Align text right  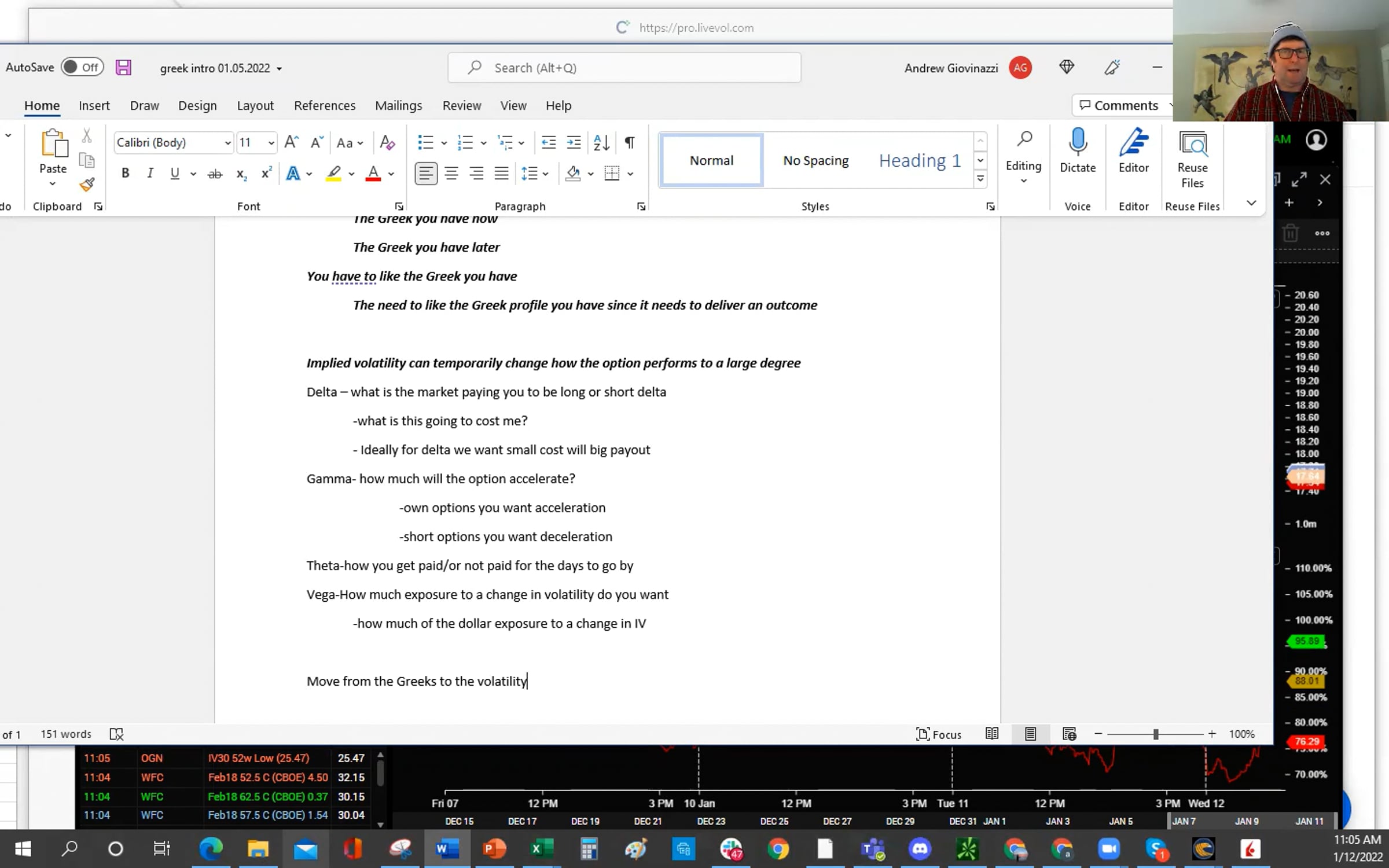(x=476, y=173)
